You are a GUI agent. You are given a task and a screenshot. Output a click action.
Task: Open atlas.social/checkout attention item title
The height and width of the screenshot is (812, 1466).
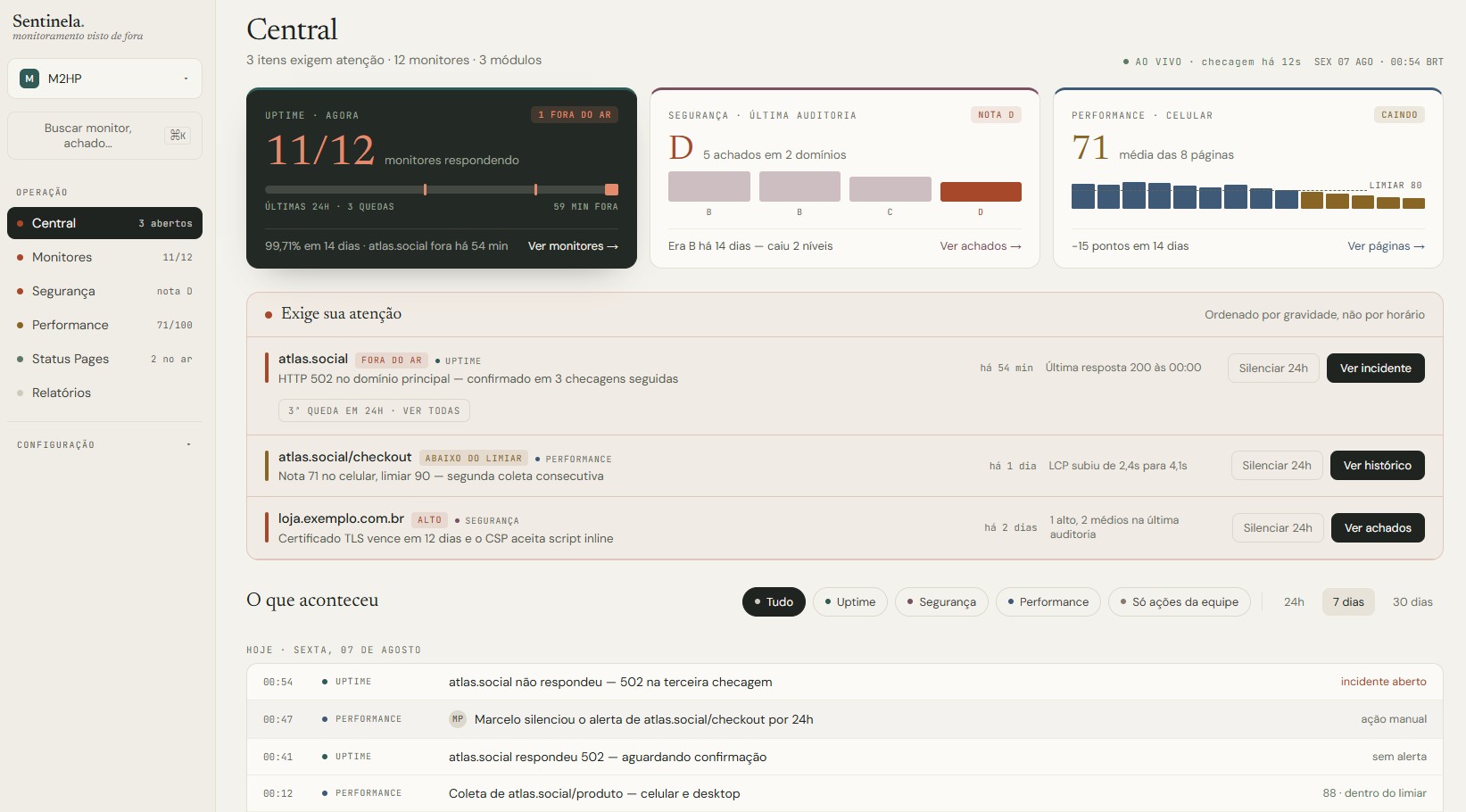click(x=345, y=457)
